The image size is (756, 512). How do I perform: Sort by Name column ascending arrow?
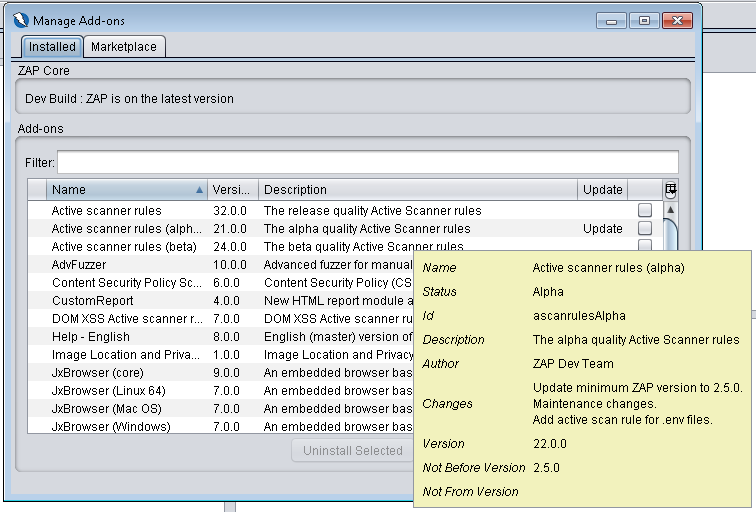(x=199, y=190)
